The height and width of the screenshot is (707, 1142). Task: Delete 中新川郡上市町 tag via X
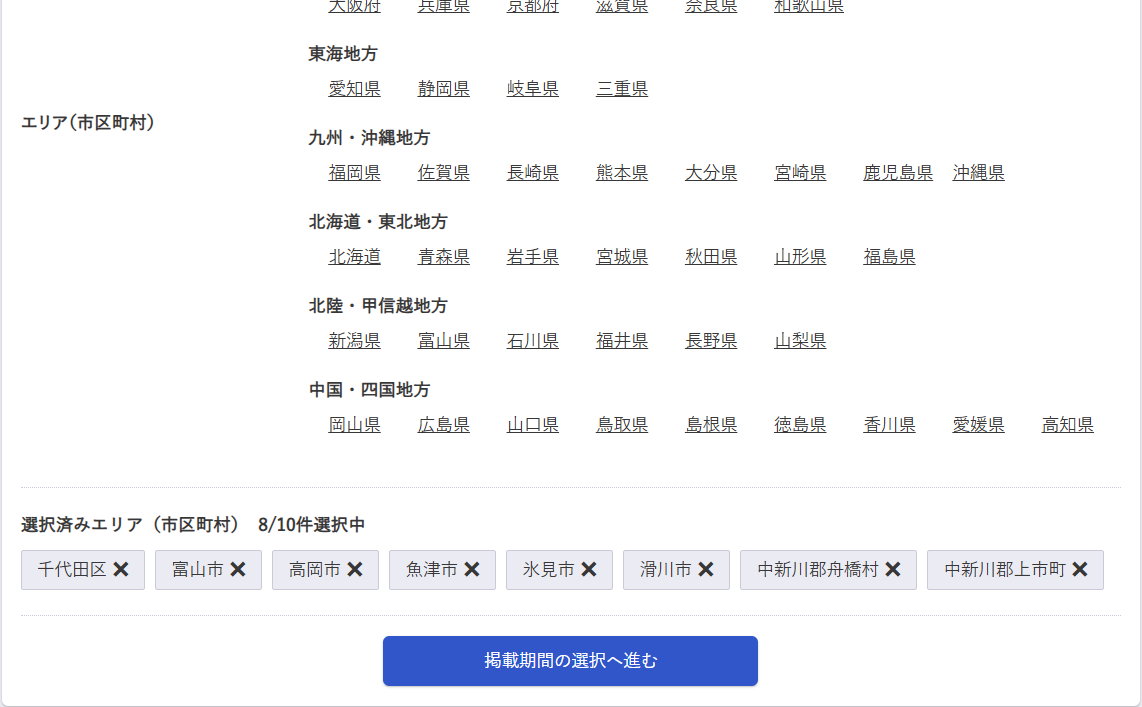coord(1080,569)
